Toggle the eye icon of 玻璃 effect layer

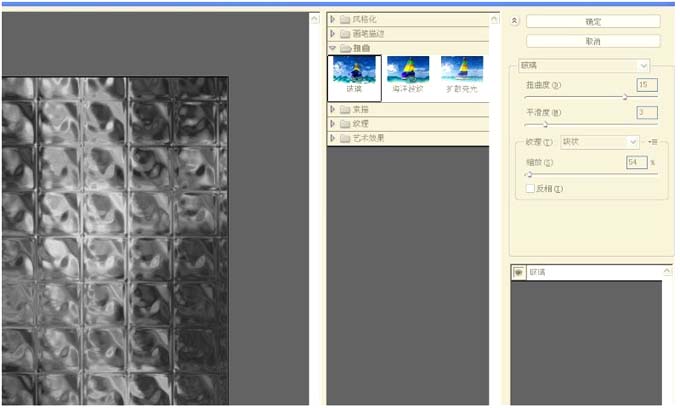pos(518,272)
